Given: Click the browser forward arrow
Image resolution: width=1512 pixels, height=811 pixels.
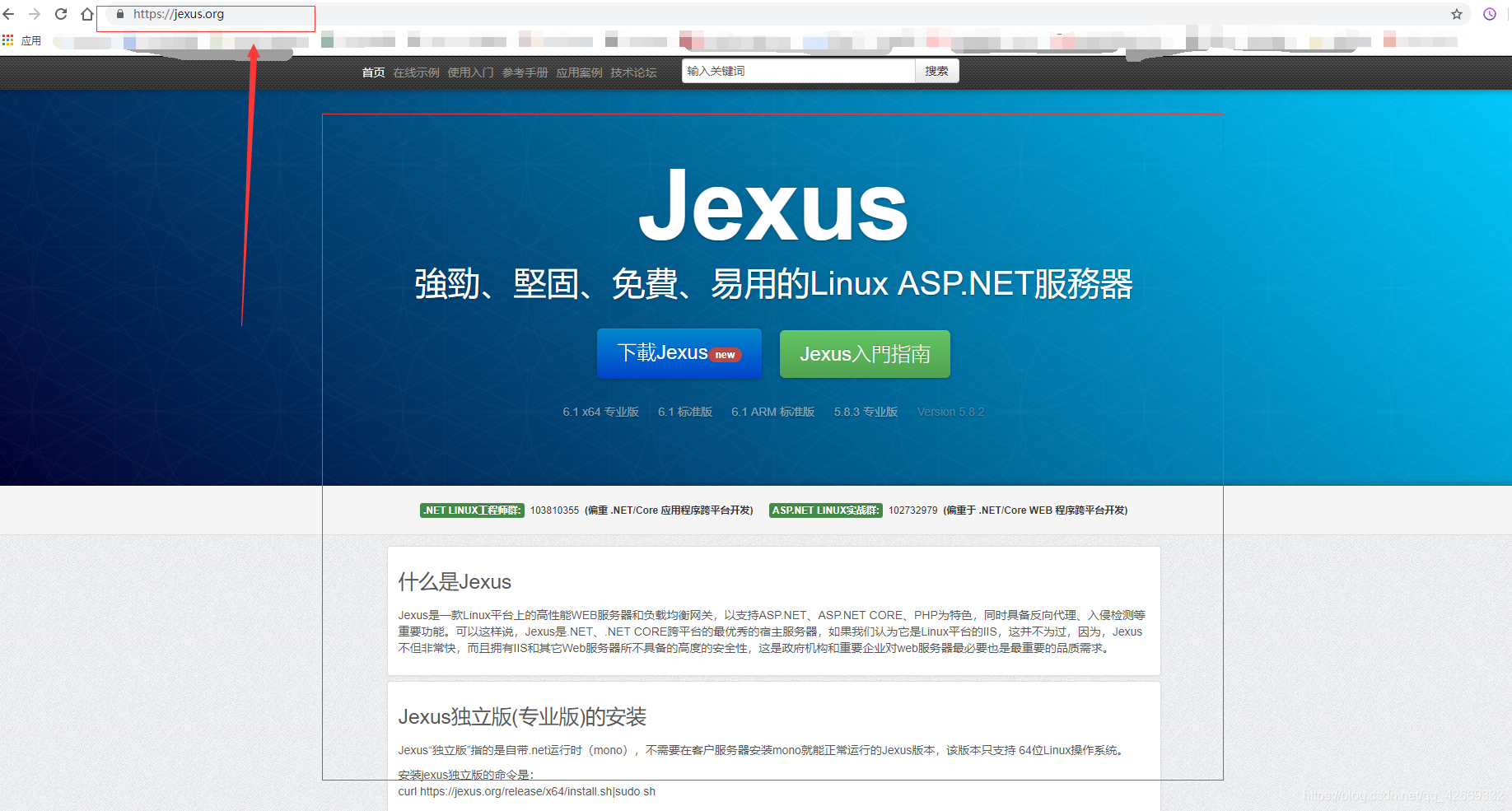Looking at the screenshot, I should pyautogui.click(x=35, y=14).
